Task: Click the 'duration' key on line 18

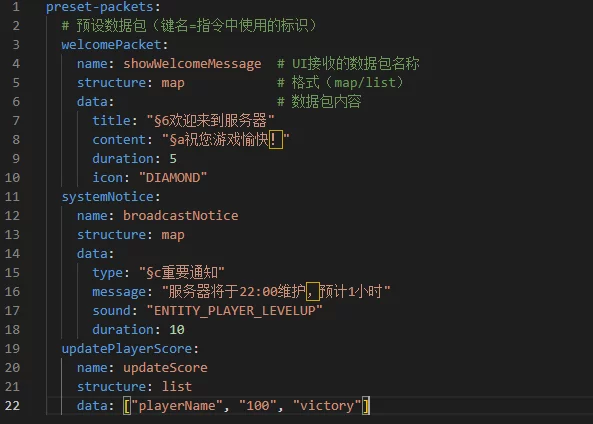Action: coord(123,329)
